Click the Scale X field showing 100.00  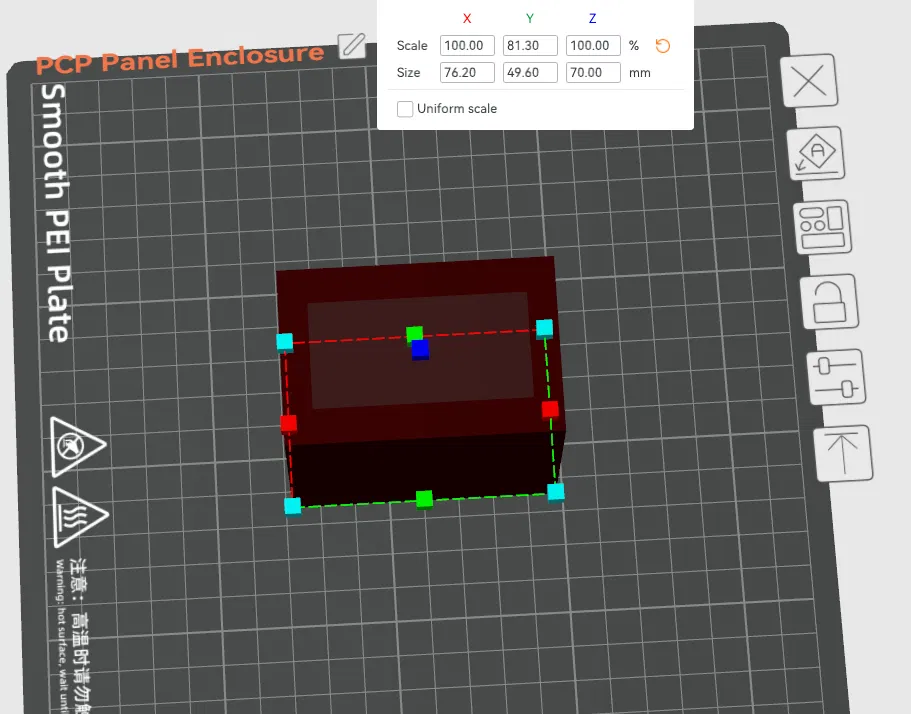pyautogui.click(x=467, y=45)
